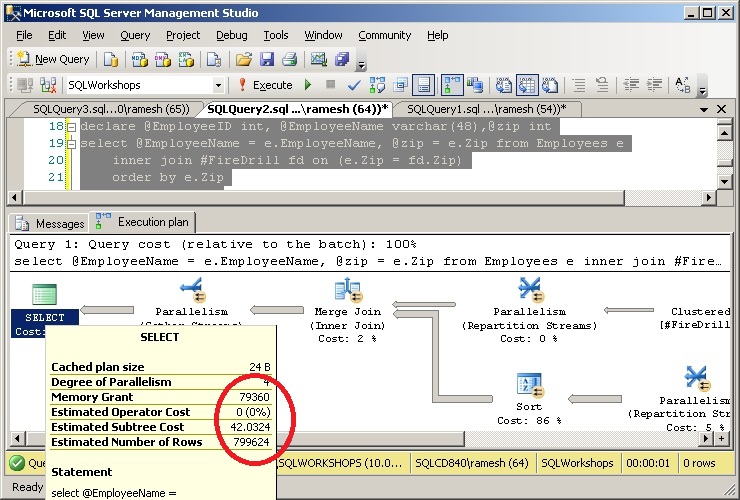The height and width of the screenshot is (500, 740).
Task: Switch to the SQLQuery1.sql tab
Action: click(x=486, y=109)
